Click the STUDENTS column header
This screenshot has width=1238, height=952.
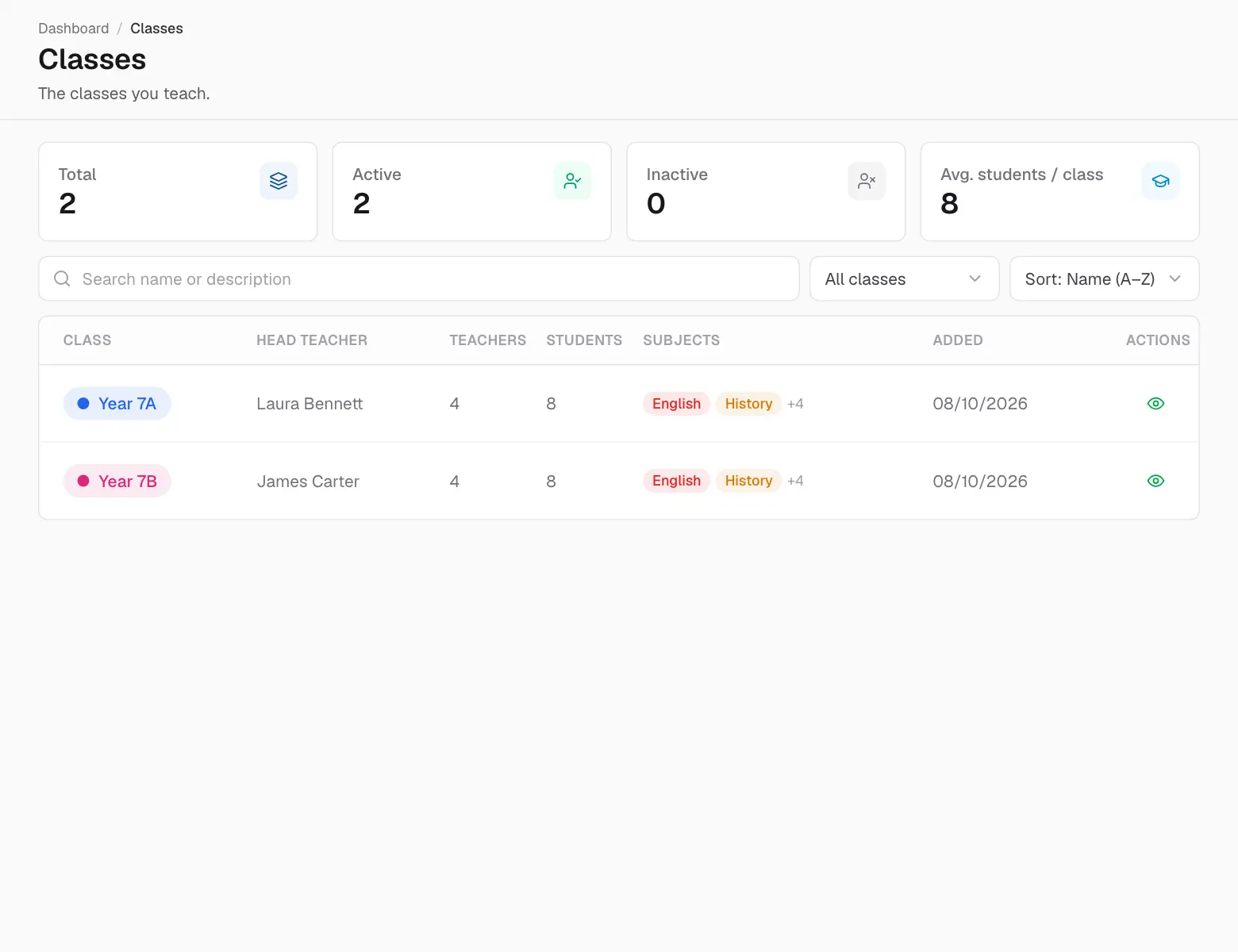point(584,340)
